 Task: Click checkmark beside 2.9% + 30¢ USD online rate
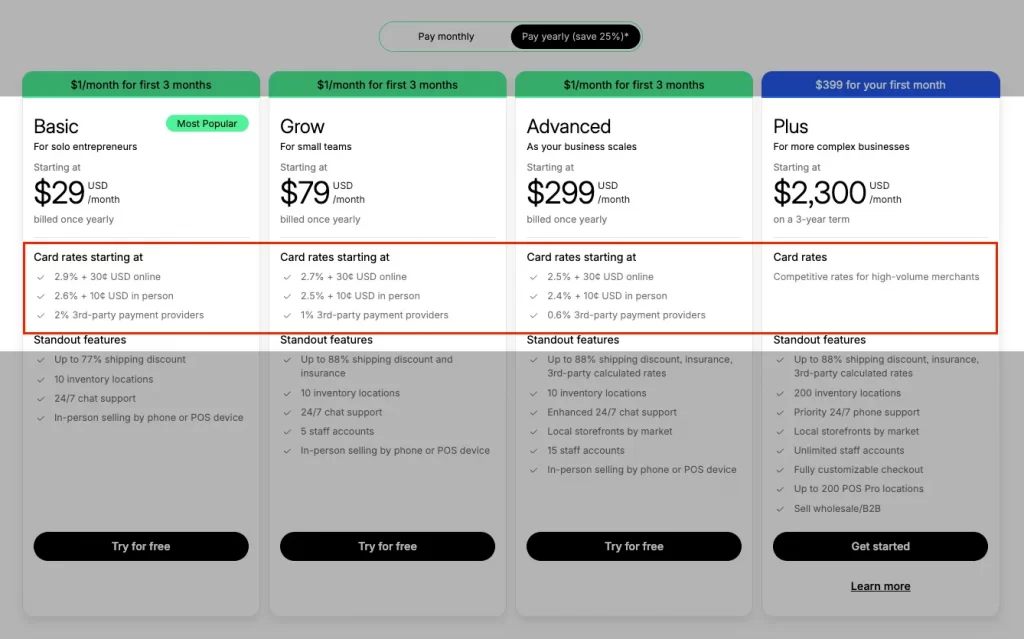pos(40,277)
